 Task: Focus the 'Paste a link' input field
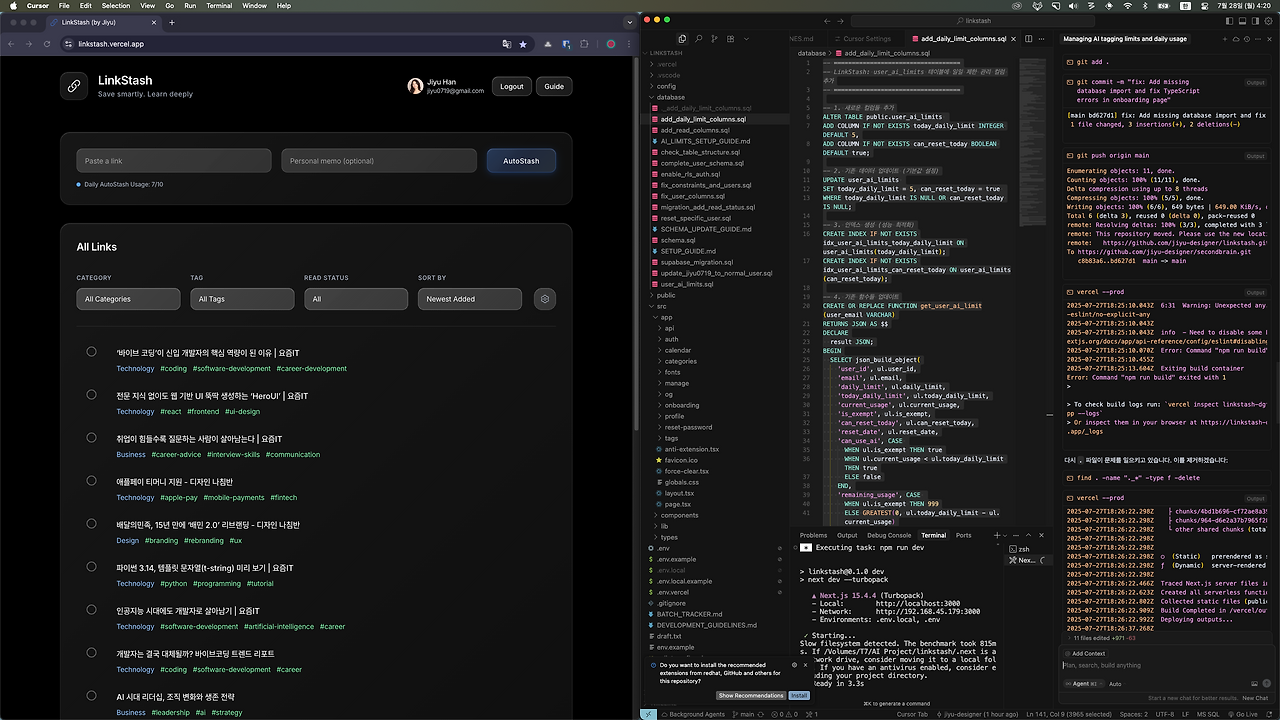(174, 161)
